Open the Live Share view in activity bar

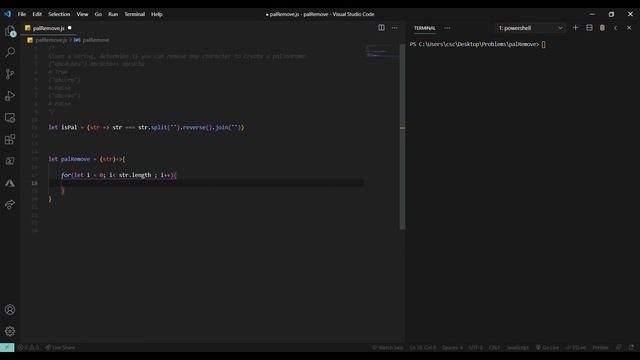(10, 204)
